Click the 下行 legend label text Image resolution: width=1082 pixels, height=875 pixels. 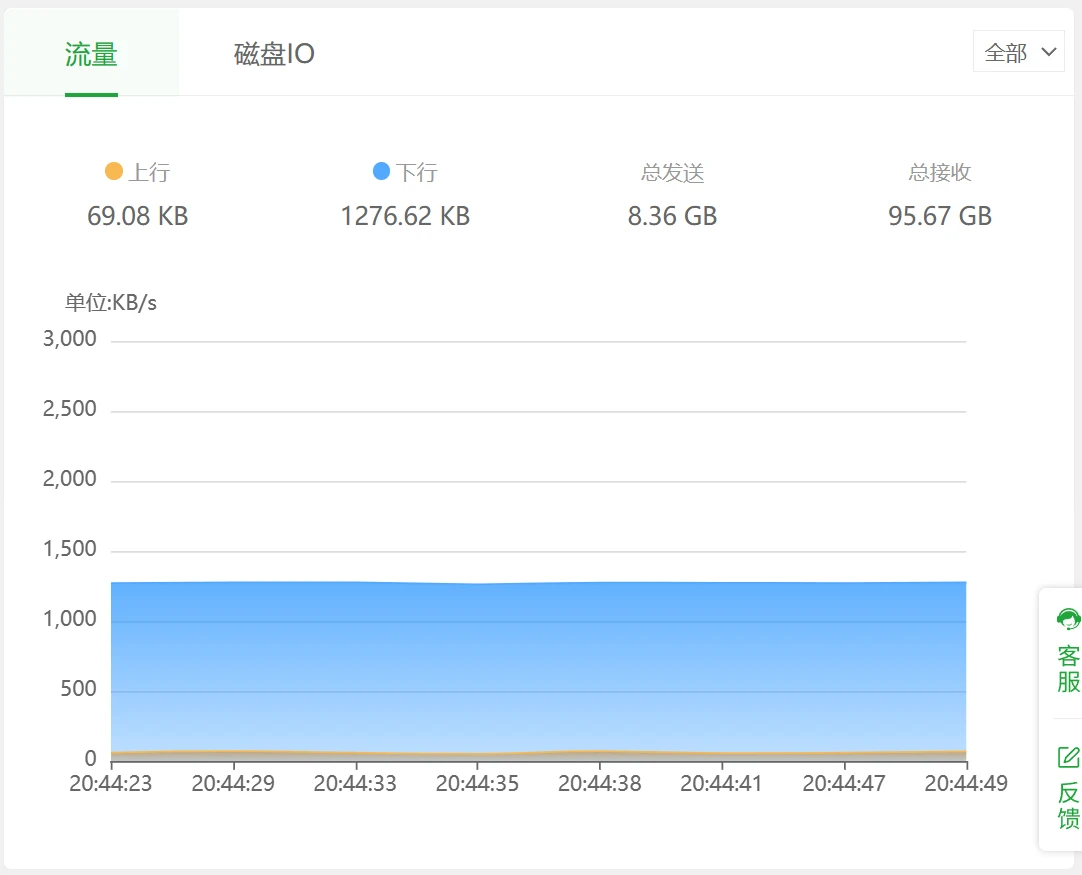(417, 173)
